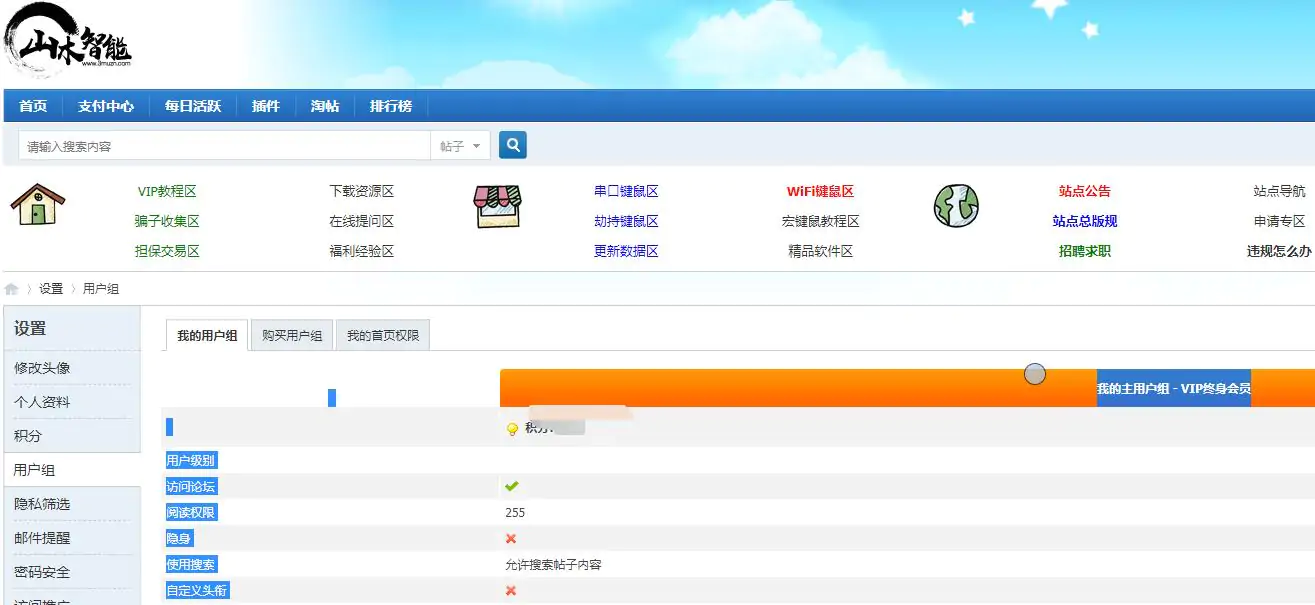Open 排行榜 in the navigation bar
This screenshot has height=605, width=1315.
[391, 106]
